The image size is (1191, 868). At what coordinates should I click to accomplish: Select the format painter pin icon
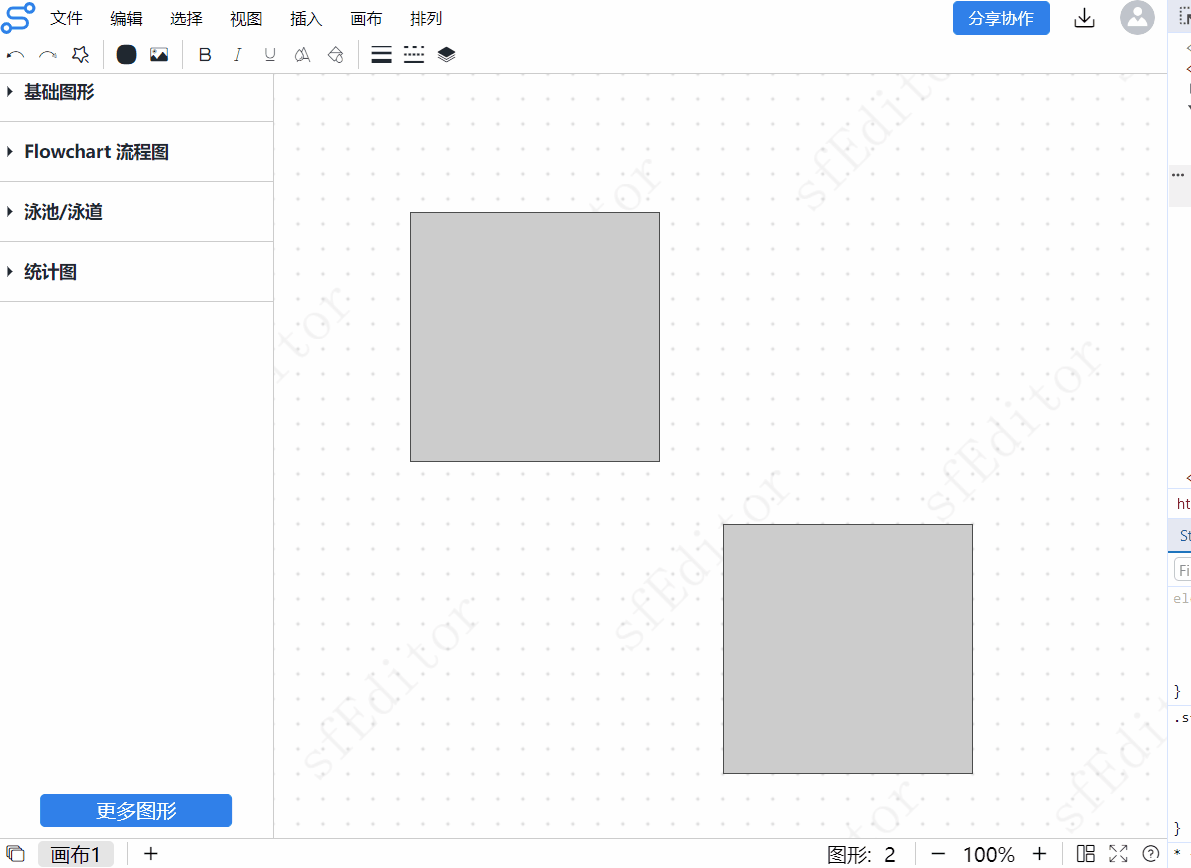click(81, 55)
